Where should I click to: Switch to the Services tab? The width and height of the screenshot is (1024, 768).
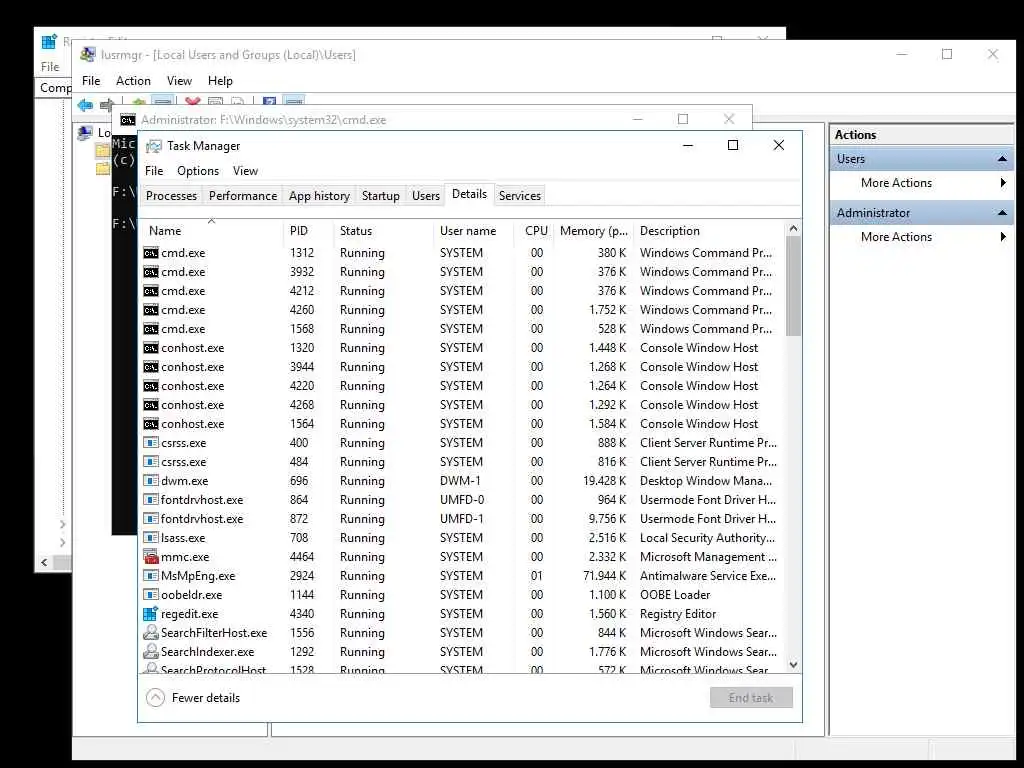click(520, 196)
